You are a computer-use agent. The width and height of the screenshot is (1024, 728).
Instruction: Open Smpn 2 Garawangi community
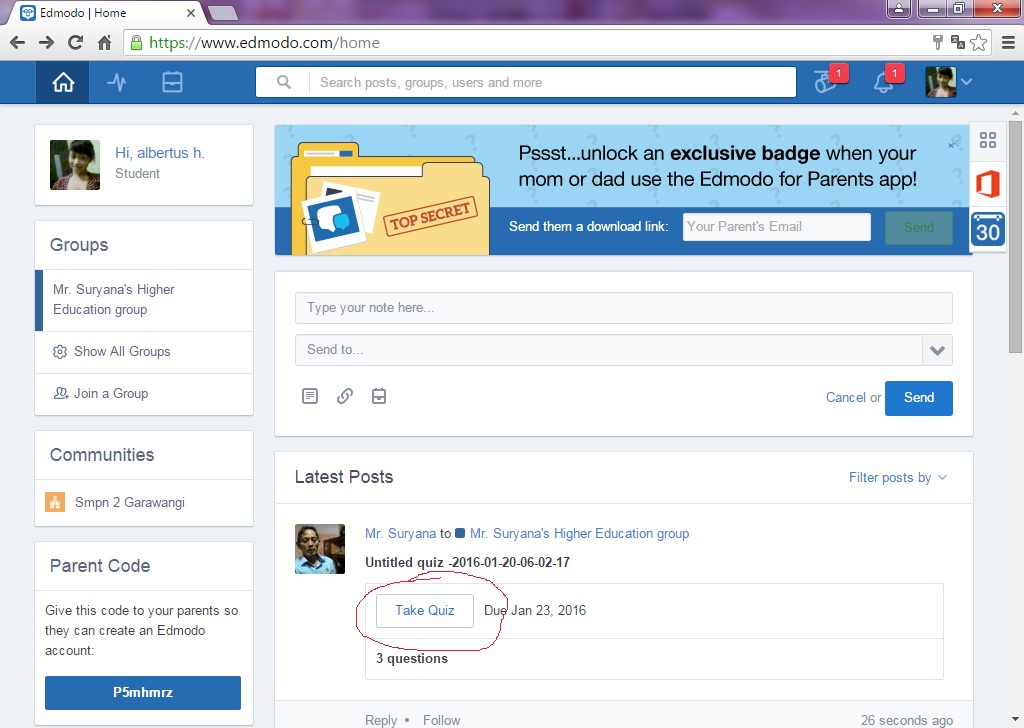(129, 502)
